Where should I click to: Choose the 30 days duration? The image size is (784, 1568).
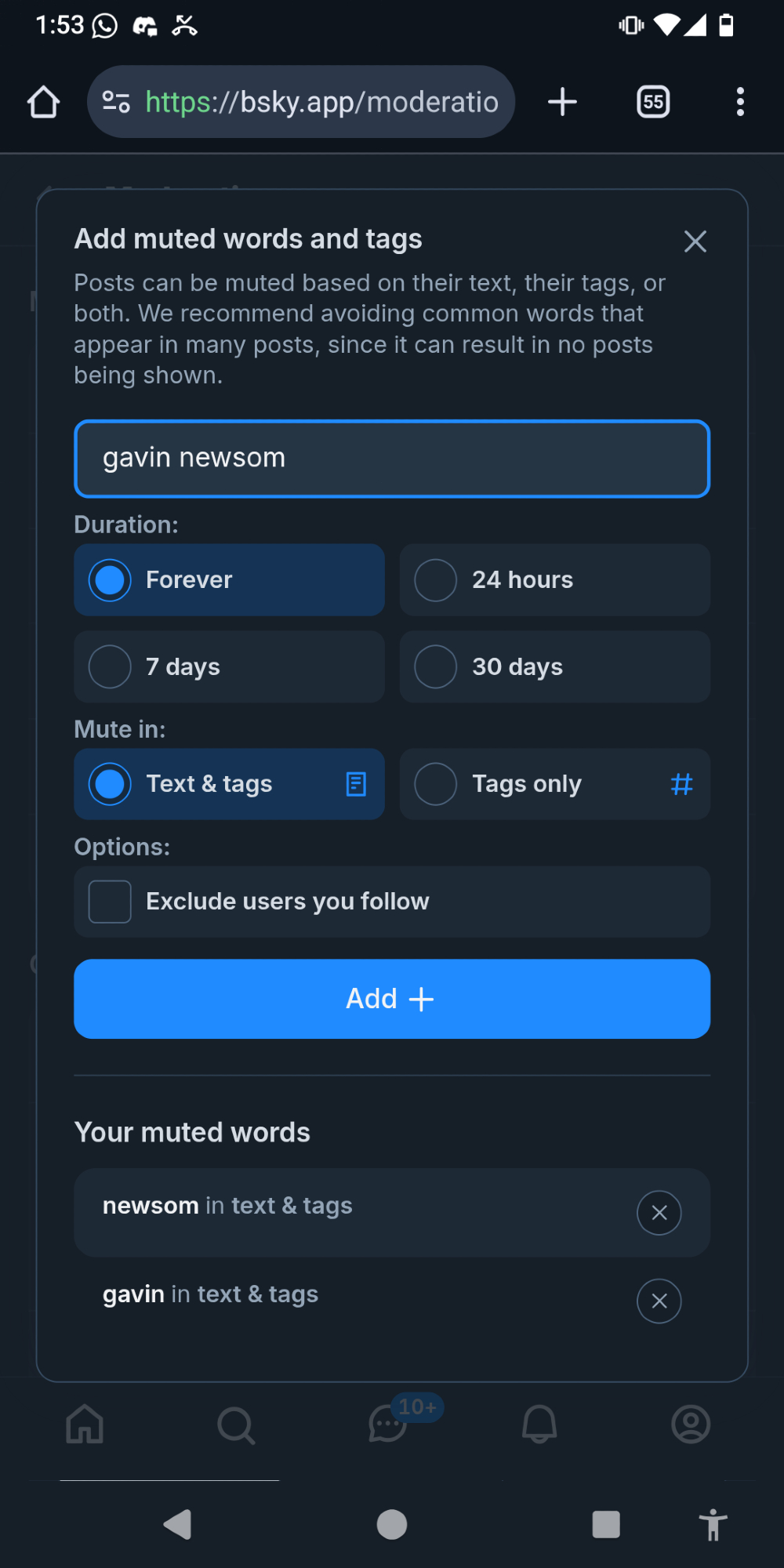555,666
